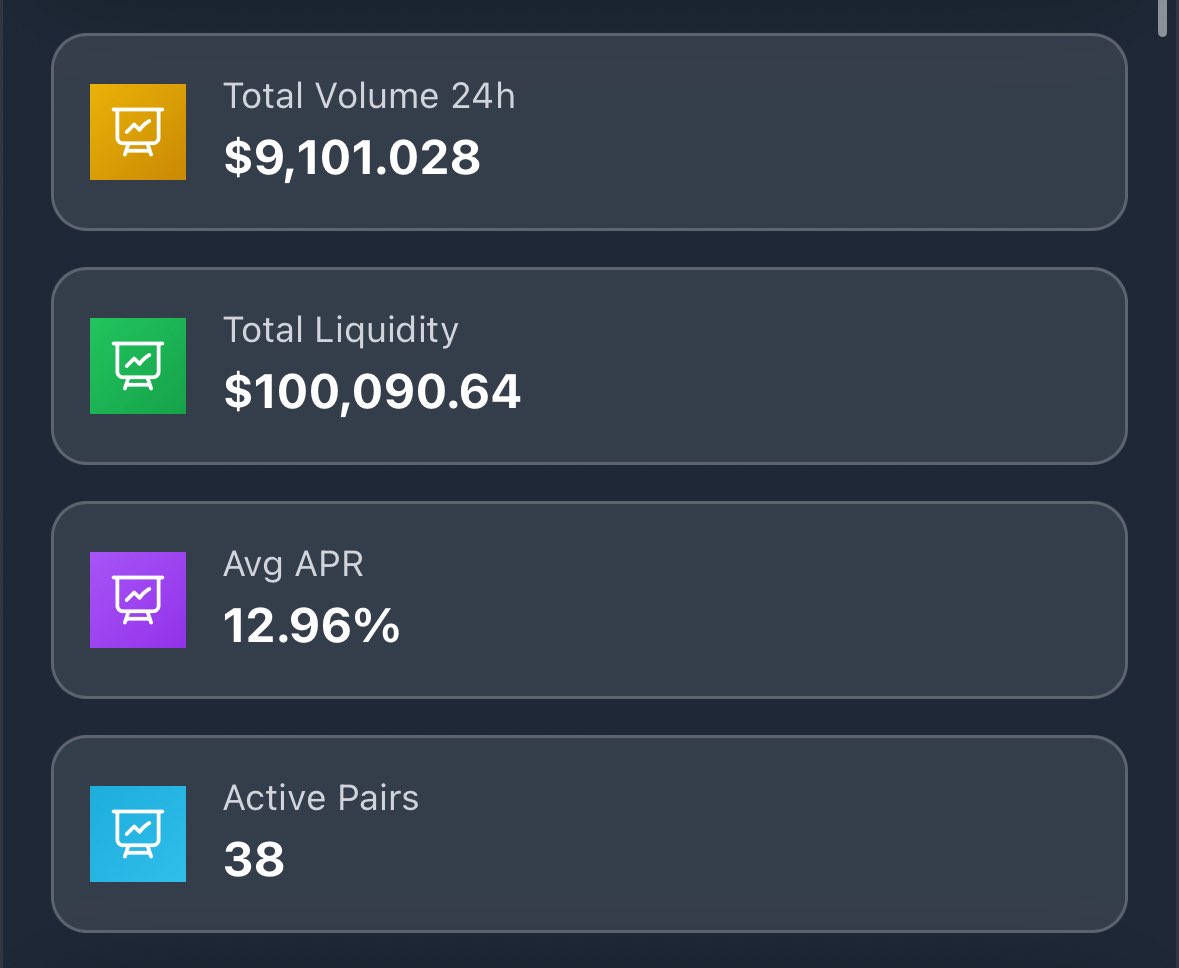Select the Total Volume 24h label

[x=369, y=96]
